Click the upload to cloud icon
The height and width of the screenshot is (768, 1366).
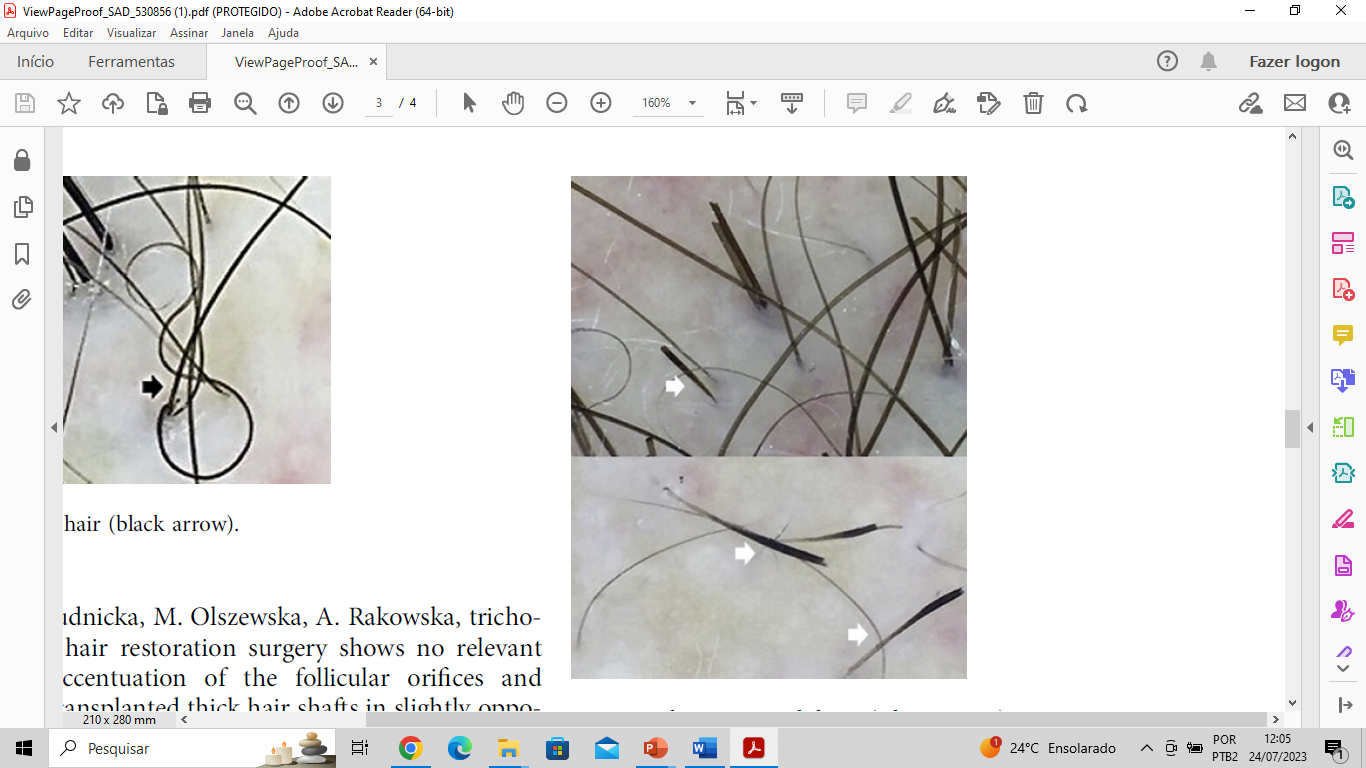coord(113,103)
